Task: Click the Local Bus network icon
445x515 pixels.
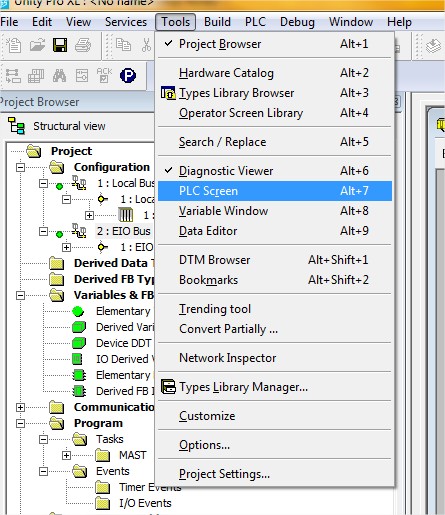Action: coord(79,183)
